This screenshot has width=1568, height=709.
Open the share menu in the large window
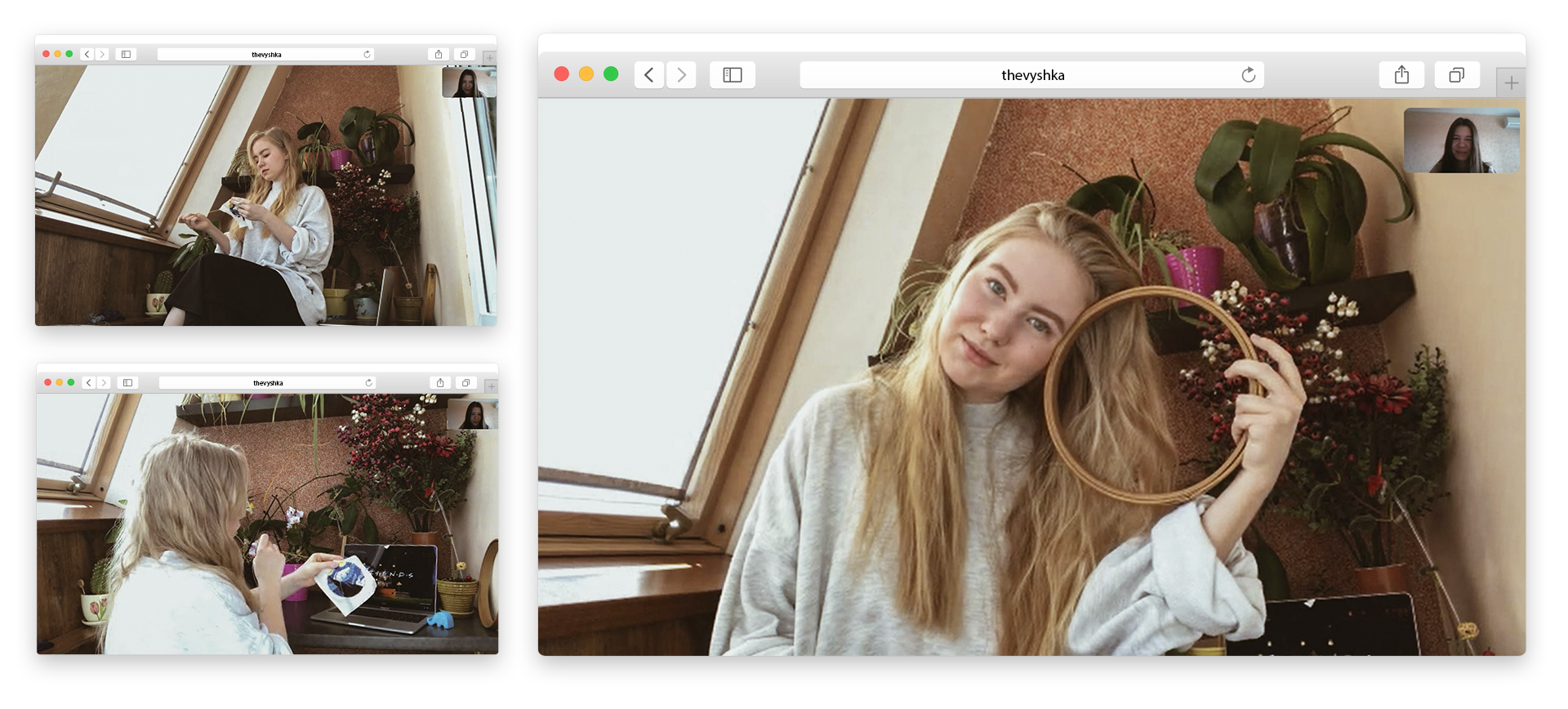(1401, 75)
